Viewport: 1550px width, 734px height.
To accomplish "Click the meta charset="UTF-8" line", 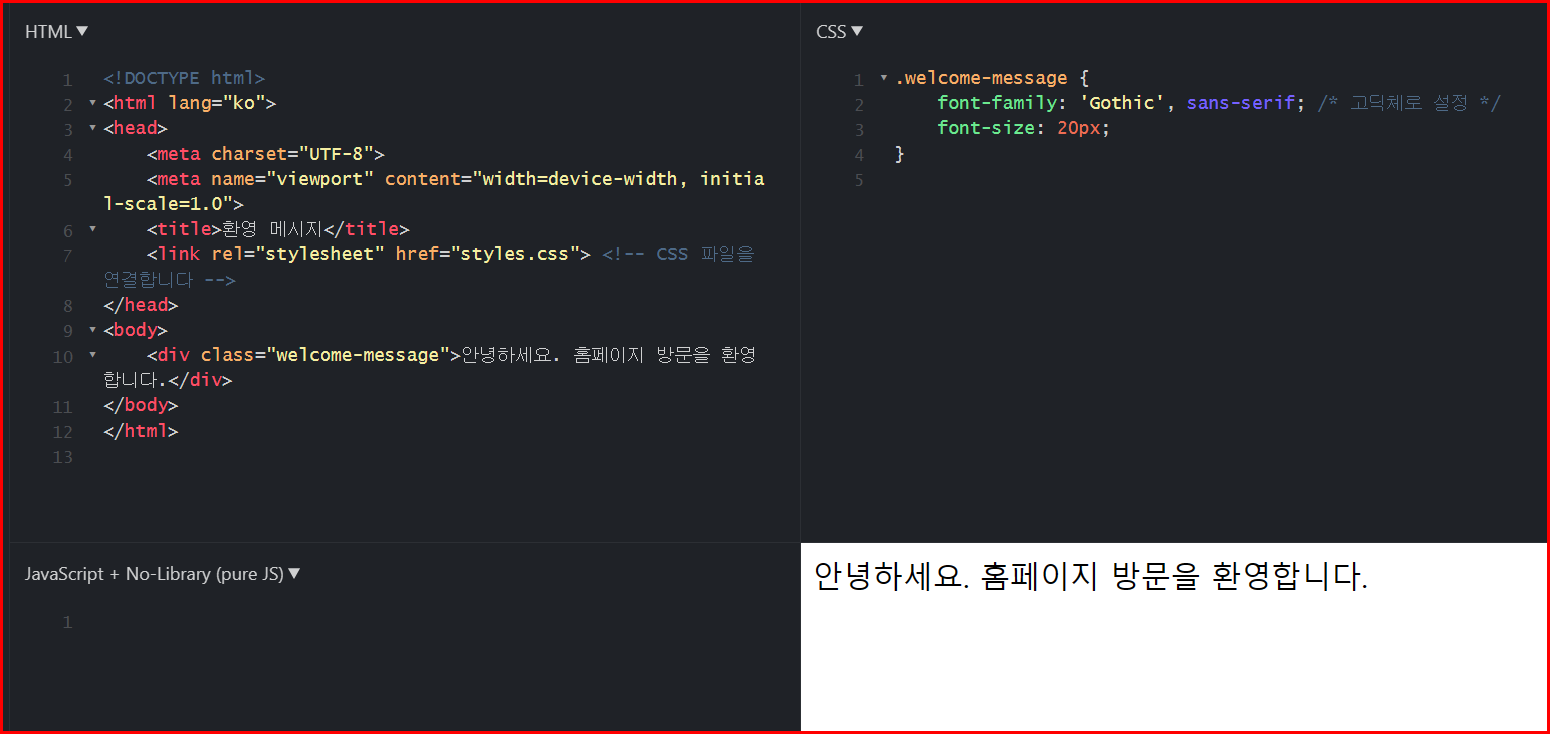I will pos(265,154).
